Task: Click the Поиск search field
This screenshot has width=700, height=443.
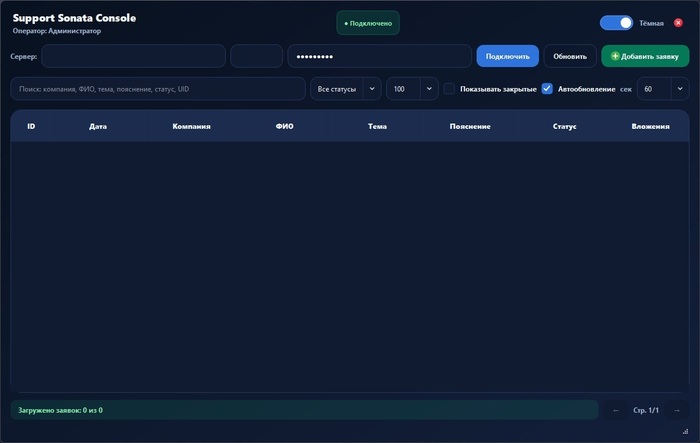Action: 158,89
